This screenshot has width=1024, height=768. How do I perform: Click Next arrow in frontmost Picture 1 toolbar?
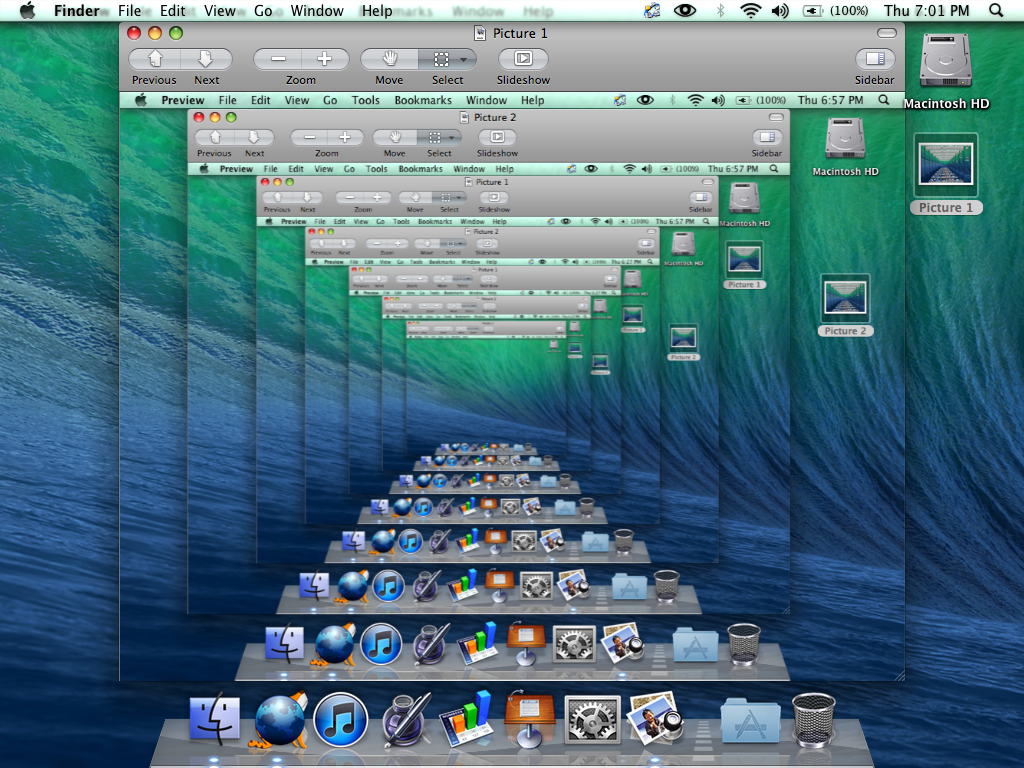pos(206,59)
